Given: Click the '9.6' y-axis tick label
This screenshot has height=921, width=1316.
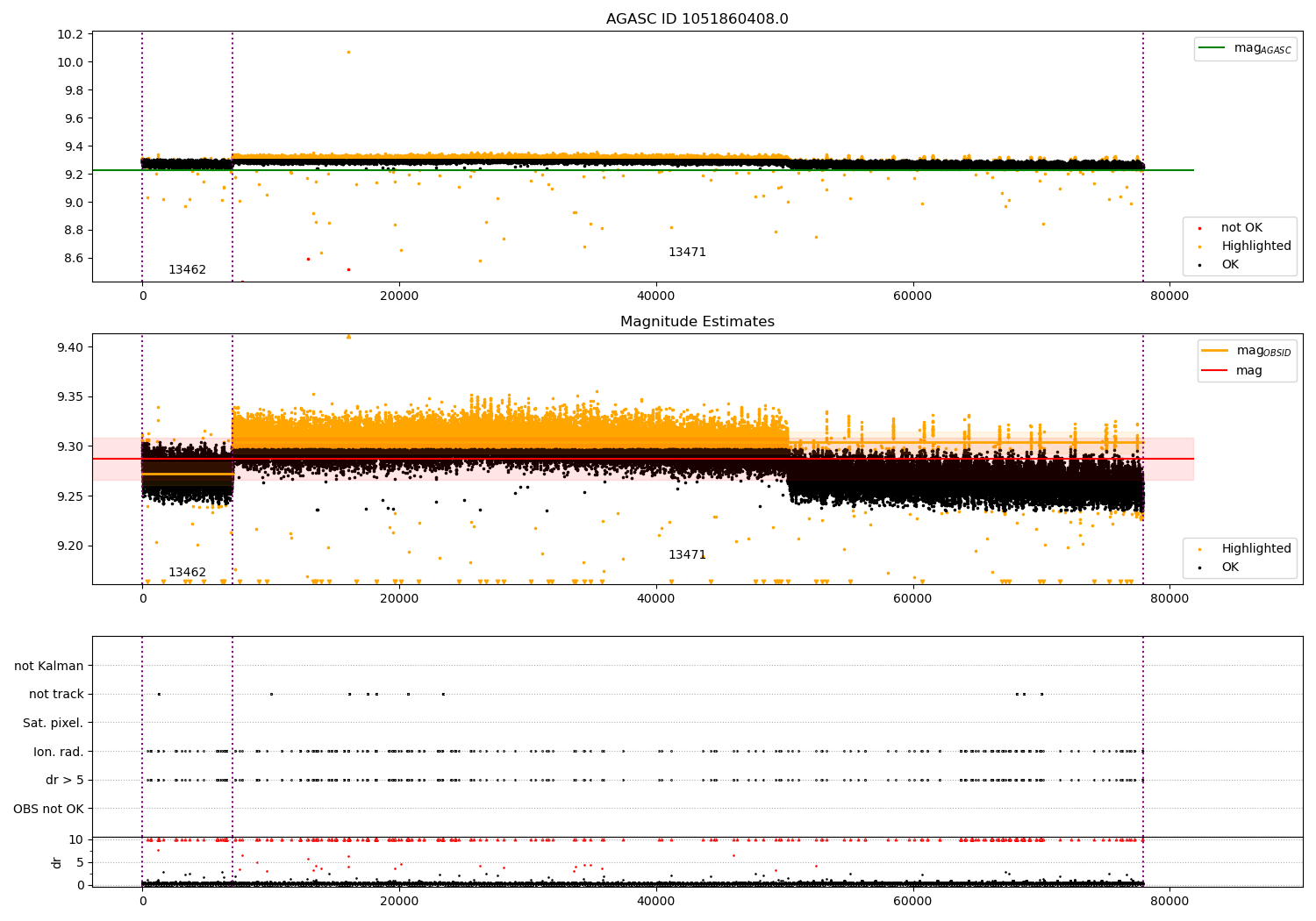Looking at the screenshot, I should coord(74,119).
